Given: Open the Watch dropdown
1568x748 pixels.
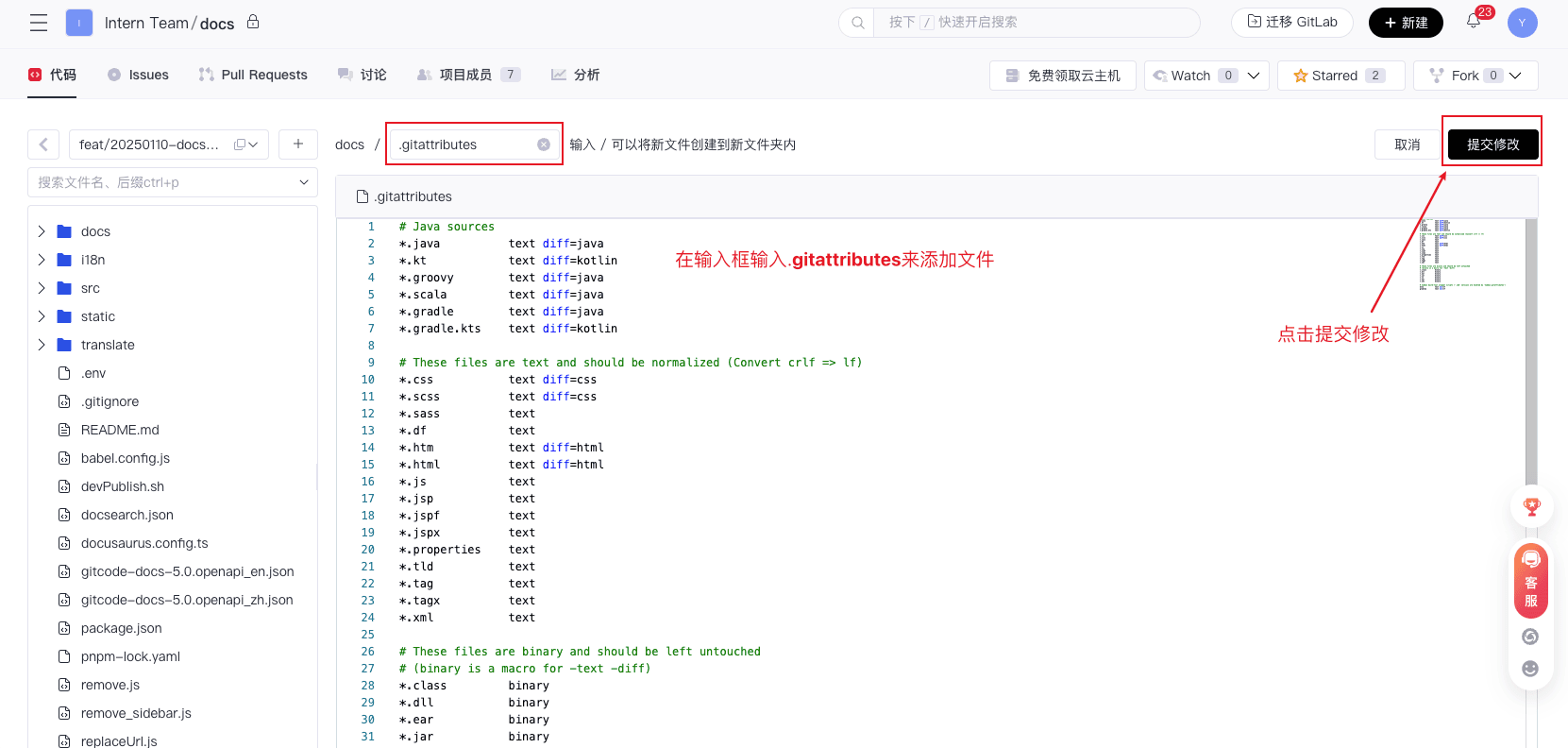Looking at the screenshot, I should [1254, 76].
